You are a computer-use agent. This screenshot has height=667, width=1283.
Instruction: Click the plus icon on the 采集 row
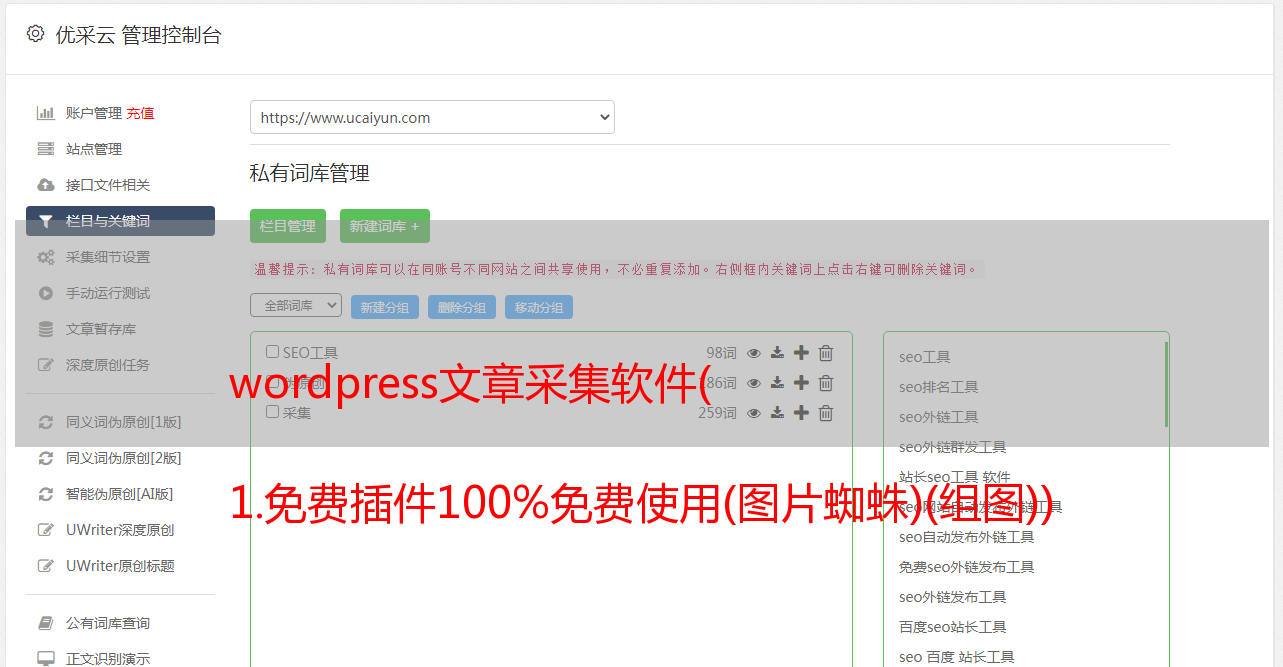click(801, 413)
